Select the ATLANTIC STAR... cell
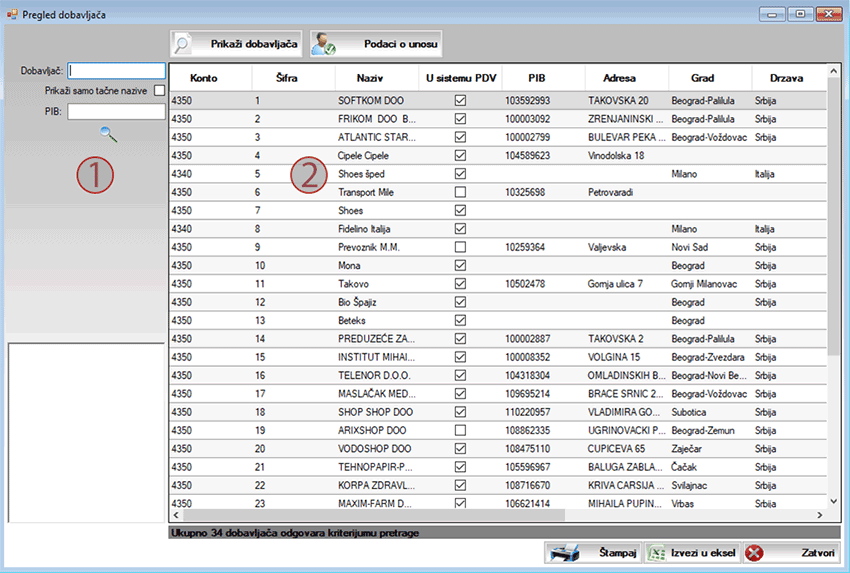The width and height of the screenshot is (850, 573). pyautogui.click(x=377, y=137)
